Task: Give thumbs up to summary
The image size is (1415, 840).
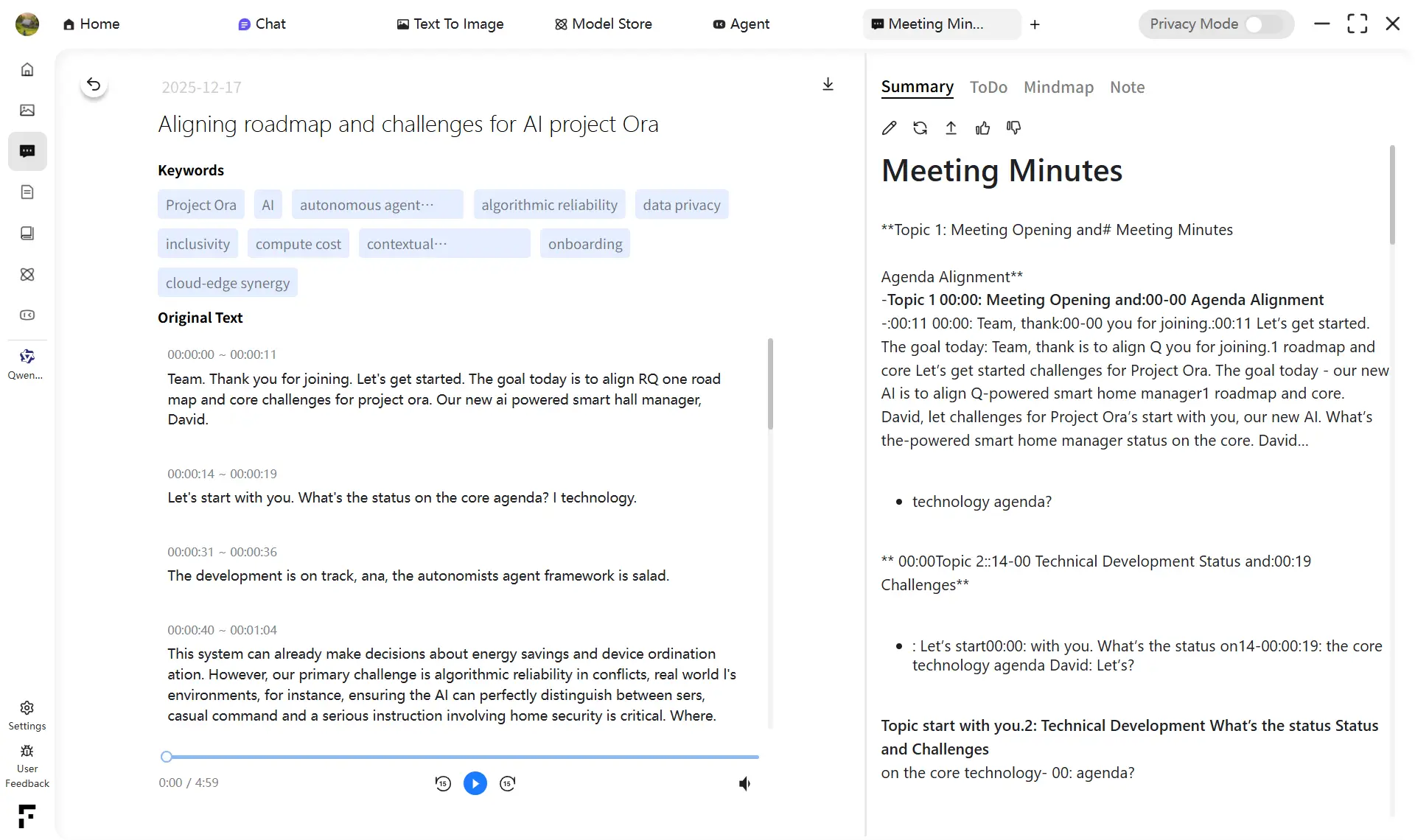Action: tap(982, 128)
